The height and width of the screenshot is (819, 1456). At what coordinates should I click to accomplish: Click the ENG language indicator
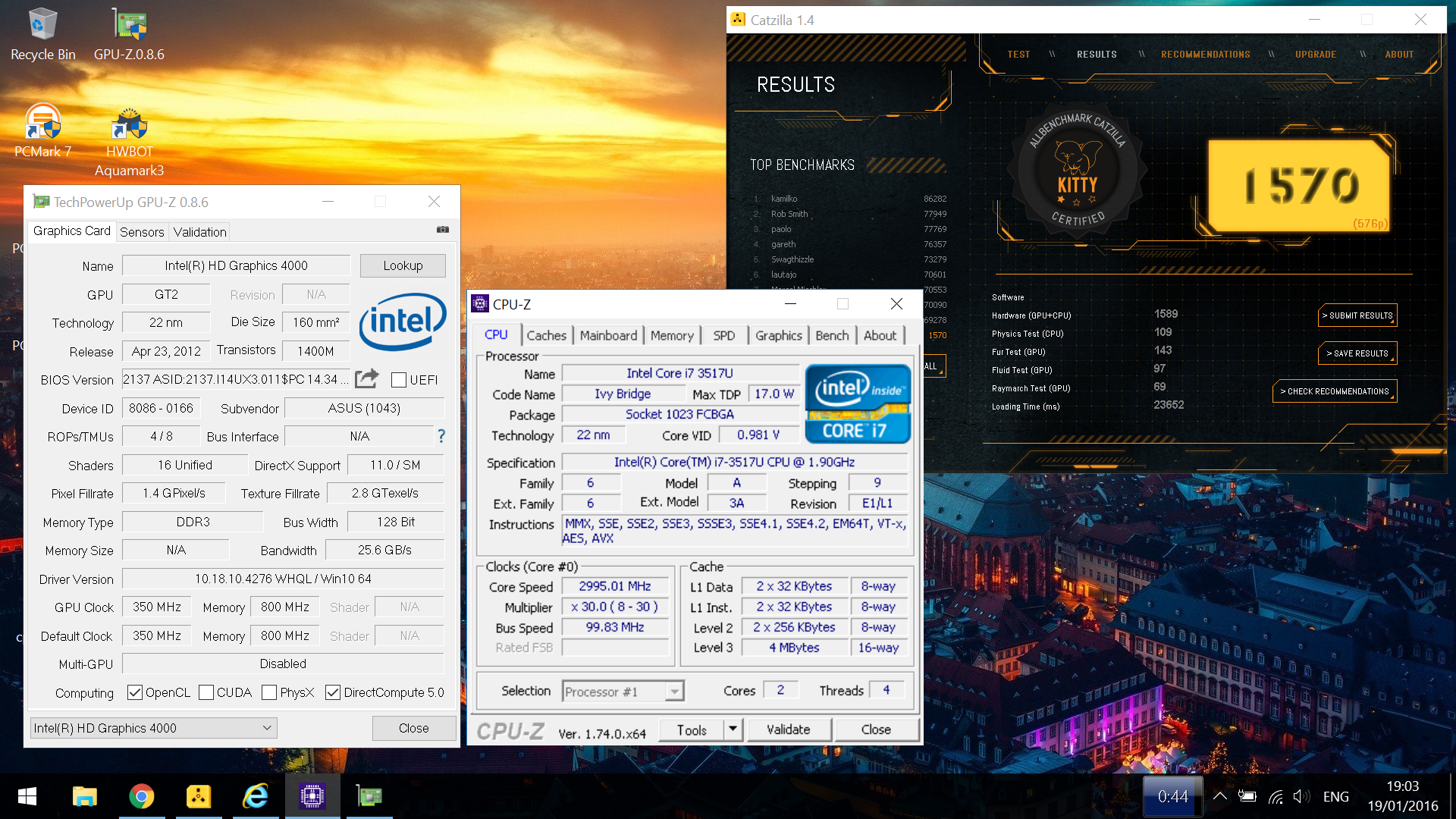coord(1336,796)
